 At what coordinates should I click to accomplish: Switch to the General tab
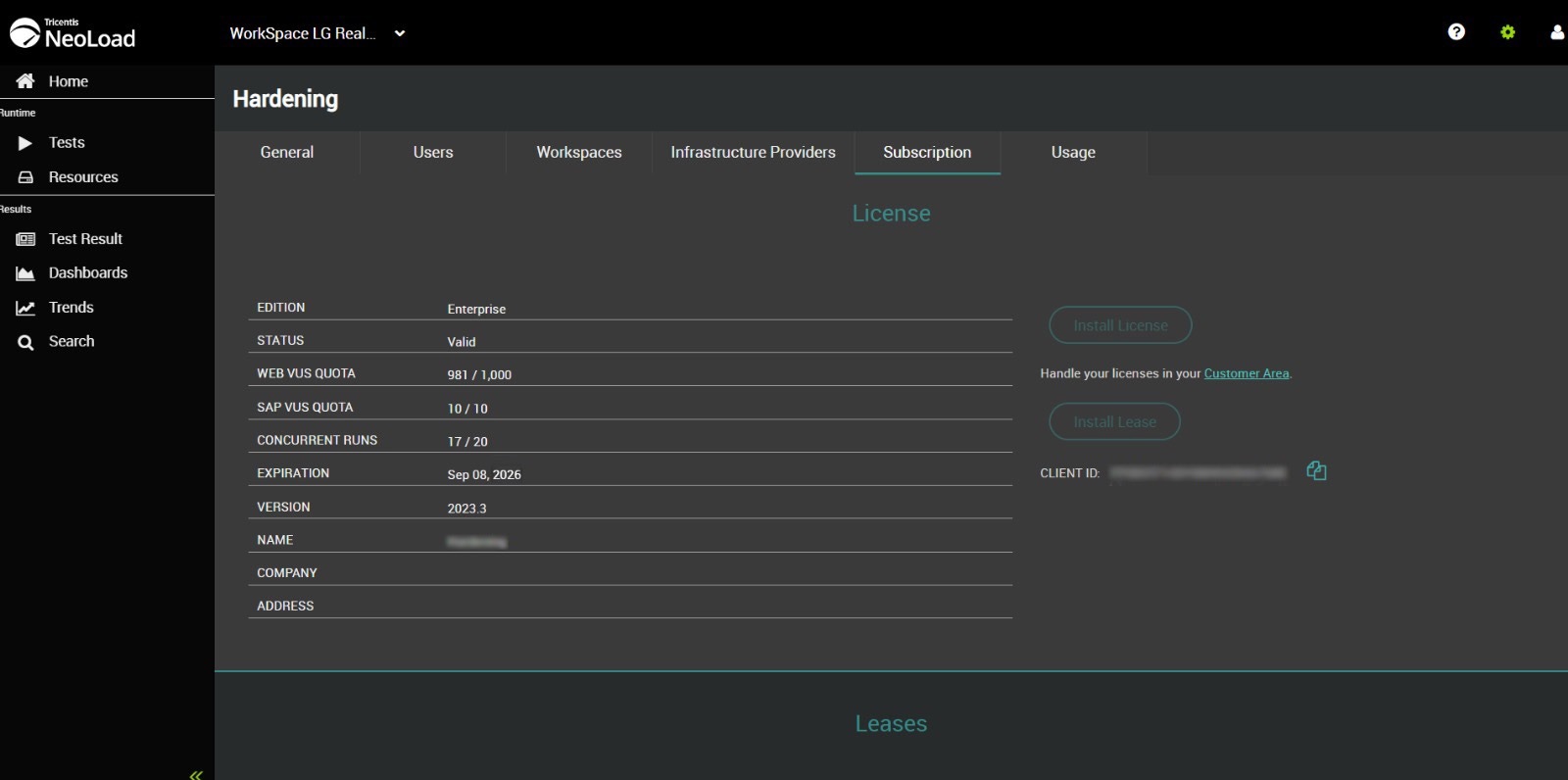point(287,153)
